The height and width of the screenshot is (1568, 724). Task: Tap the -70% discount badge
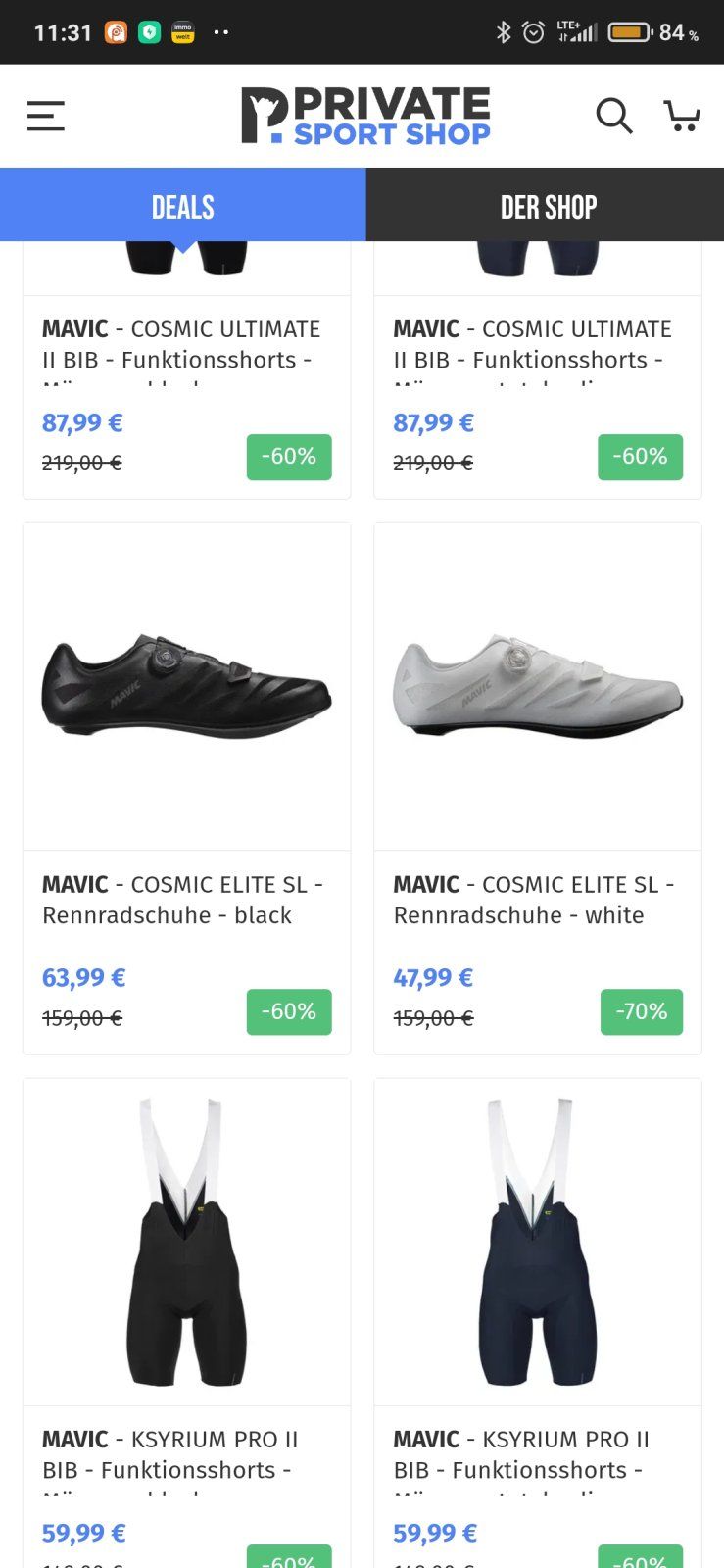coord(642,1011)
